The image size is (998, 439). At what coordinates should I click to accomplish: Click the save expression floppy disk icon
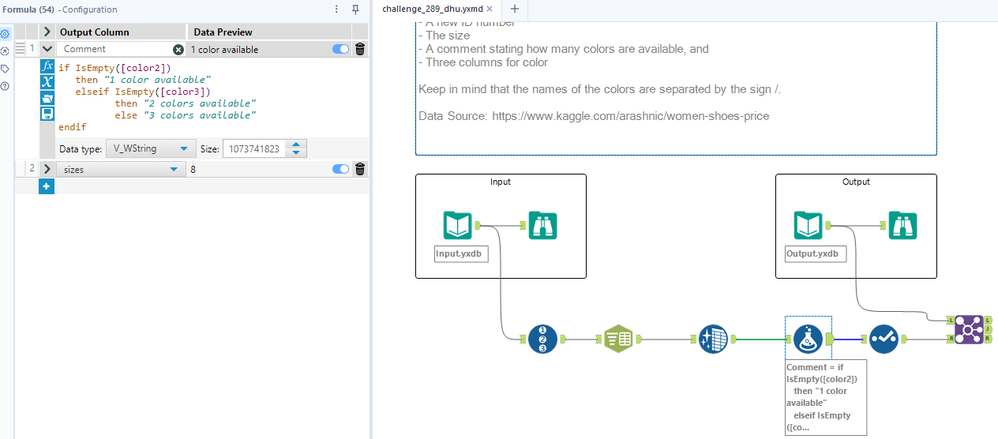pos(47,114)
